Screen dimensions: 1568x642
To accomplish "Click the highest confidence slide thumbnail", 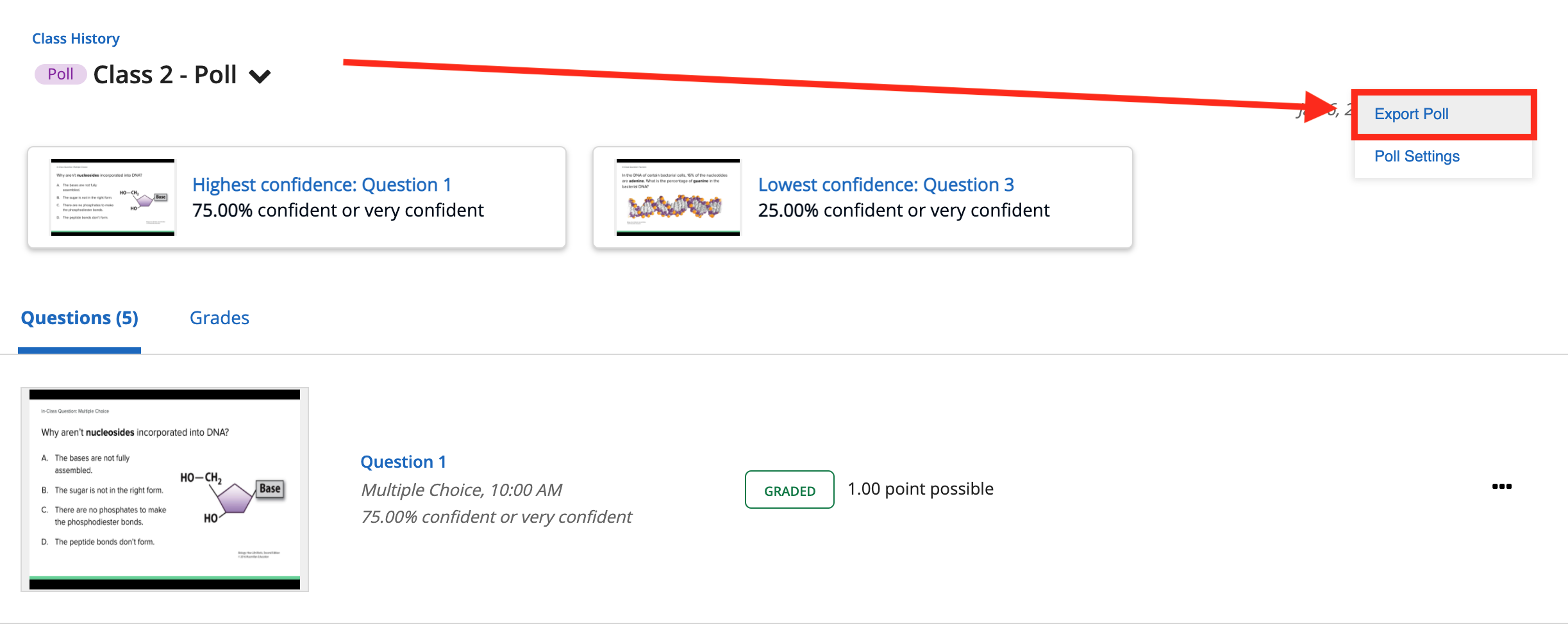I will click(113, 197).
